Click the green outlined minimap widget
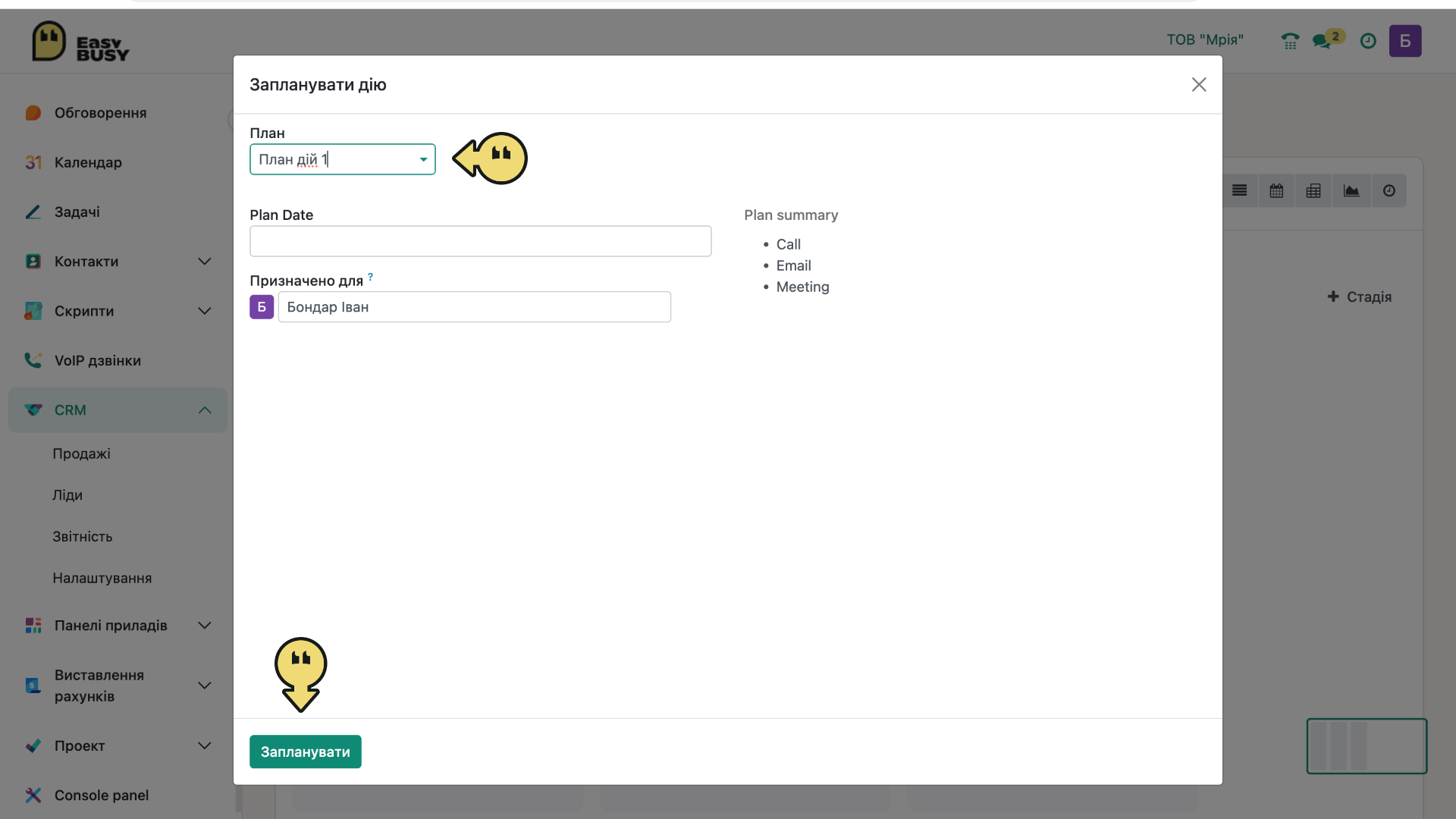Viewport: 1456px width, 819px height. [1367, 746]
